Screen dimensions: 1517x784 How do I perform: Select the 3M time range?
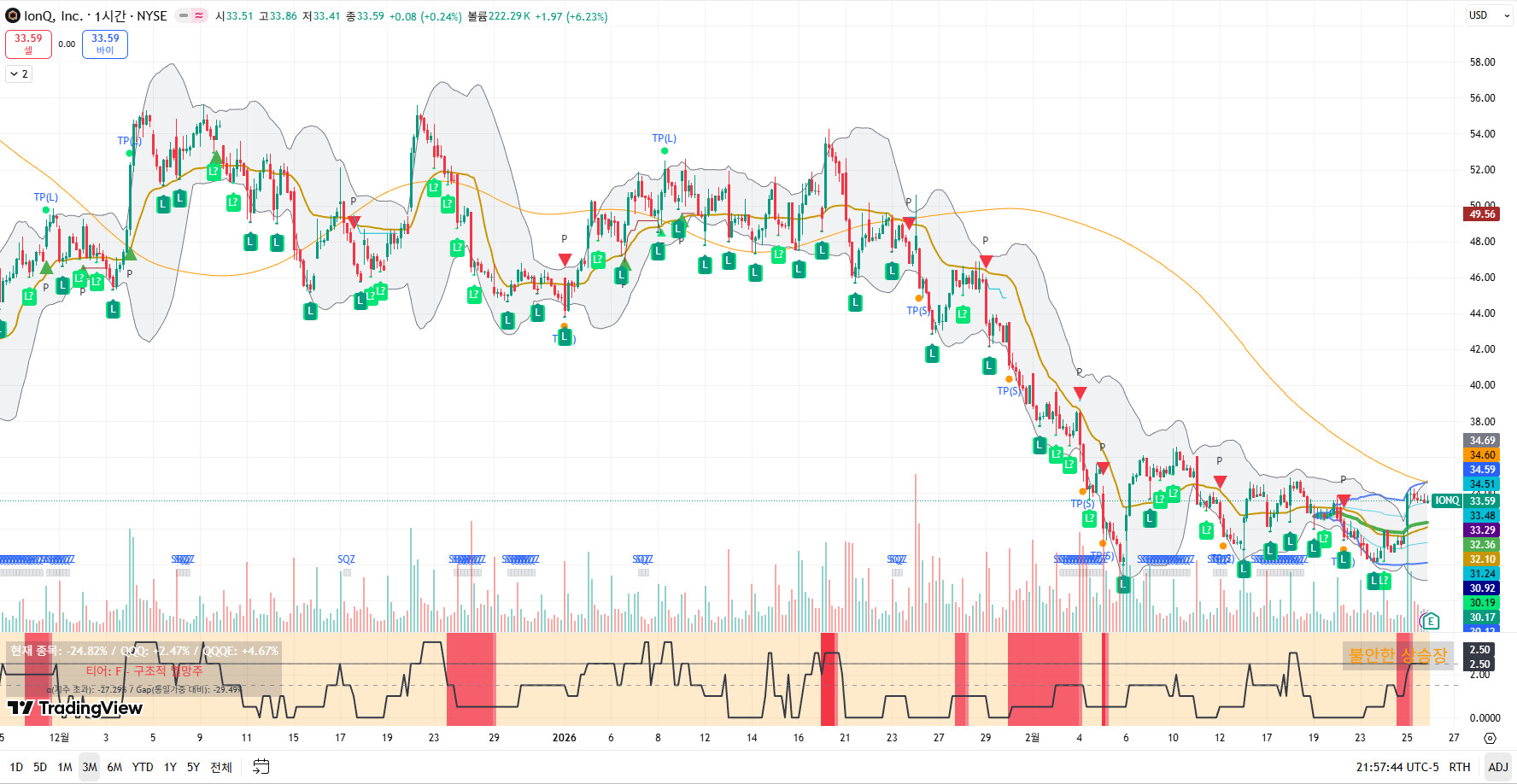click(x=90, y=767)
